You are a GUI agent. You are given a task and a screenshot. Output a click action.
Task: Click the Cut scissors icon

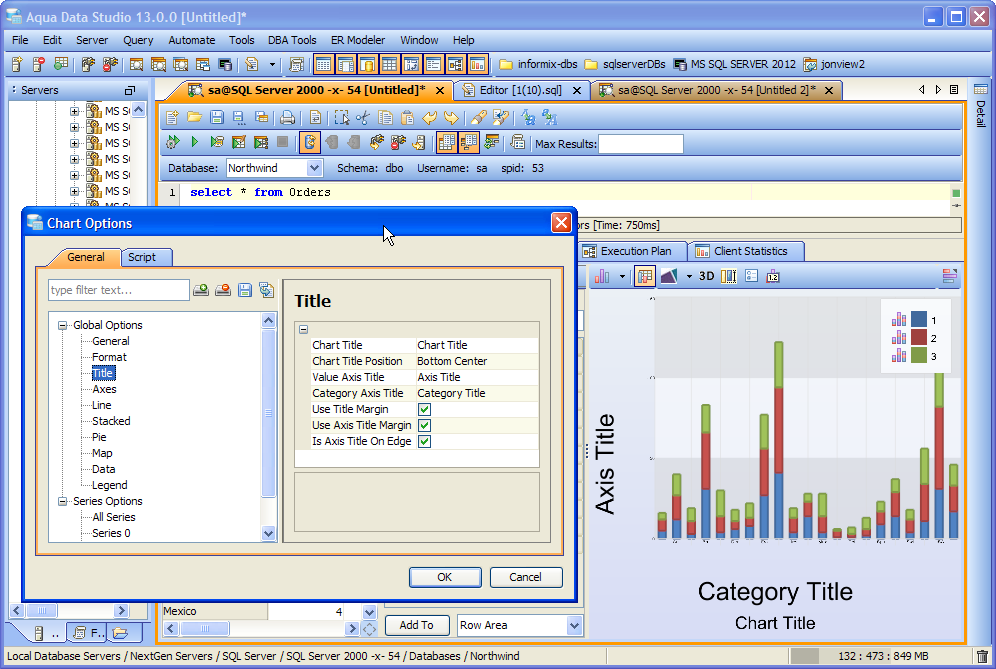363,117
